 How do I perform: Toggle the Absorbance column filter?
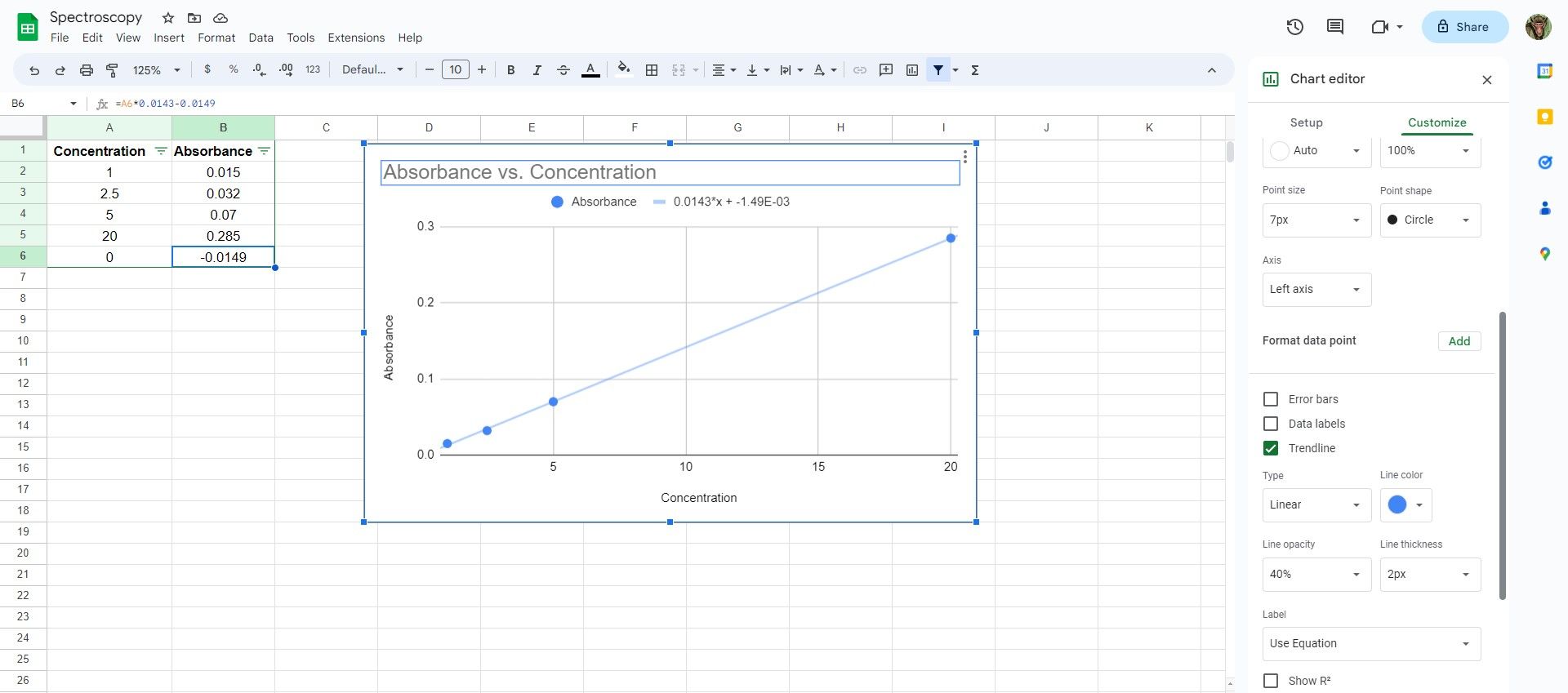pos(264,151)
